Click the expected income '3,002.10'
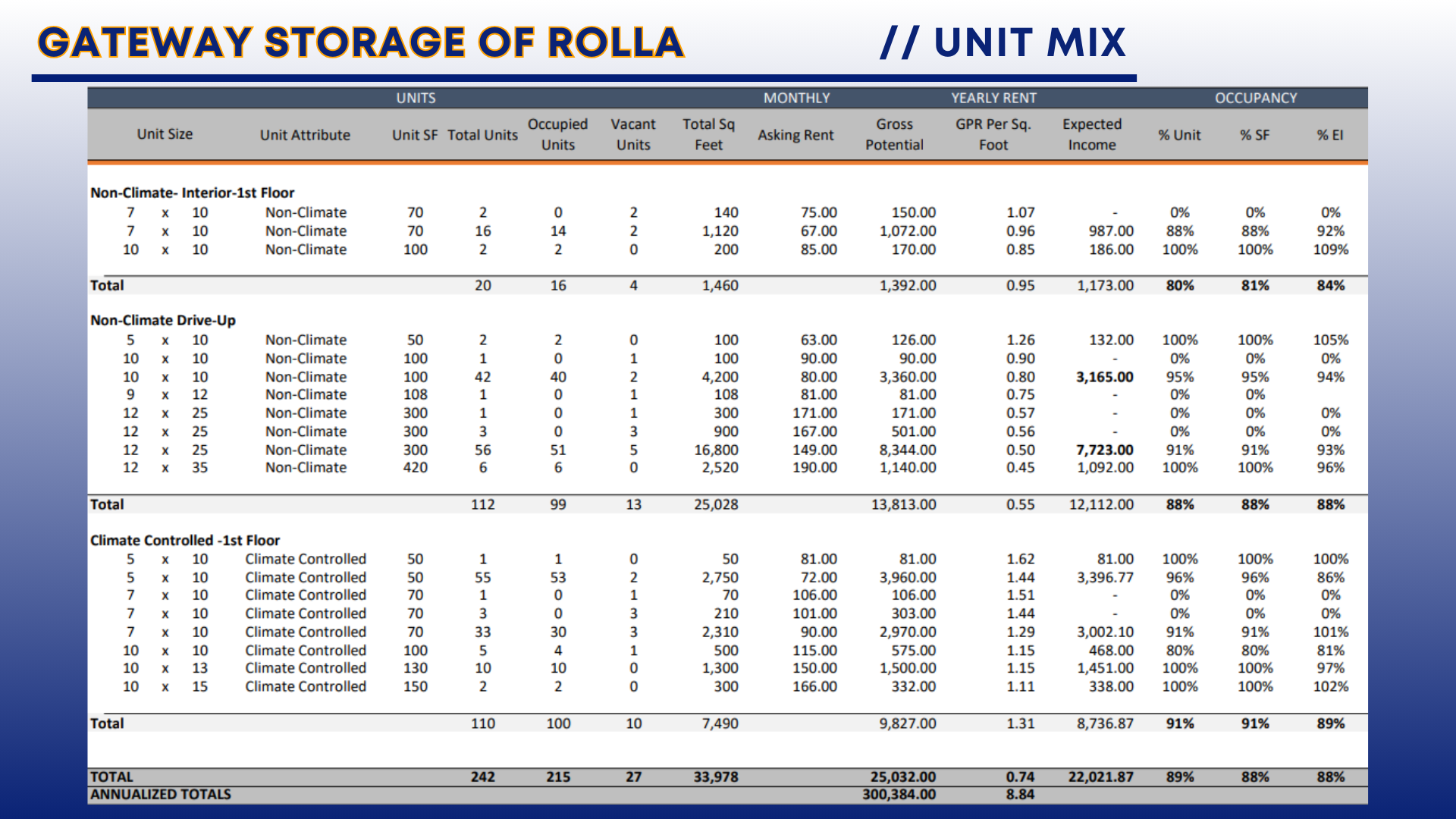 pyautogui.click(x=1105, y=632)
